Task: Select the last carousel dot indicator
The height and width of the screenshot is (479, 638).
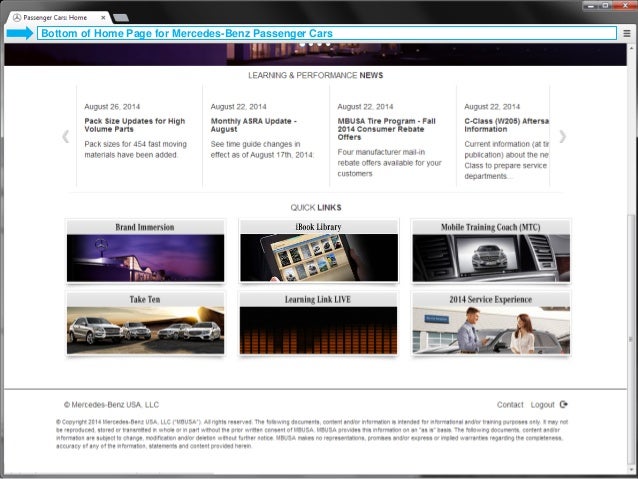Action: tap(328, 44)
